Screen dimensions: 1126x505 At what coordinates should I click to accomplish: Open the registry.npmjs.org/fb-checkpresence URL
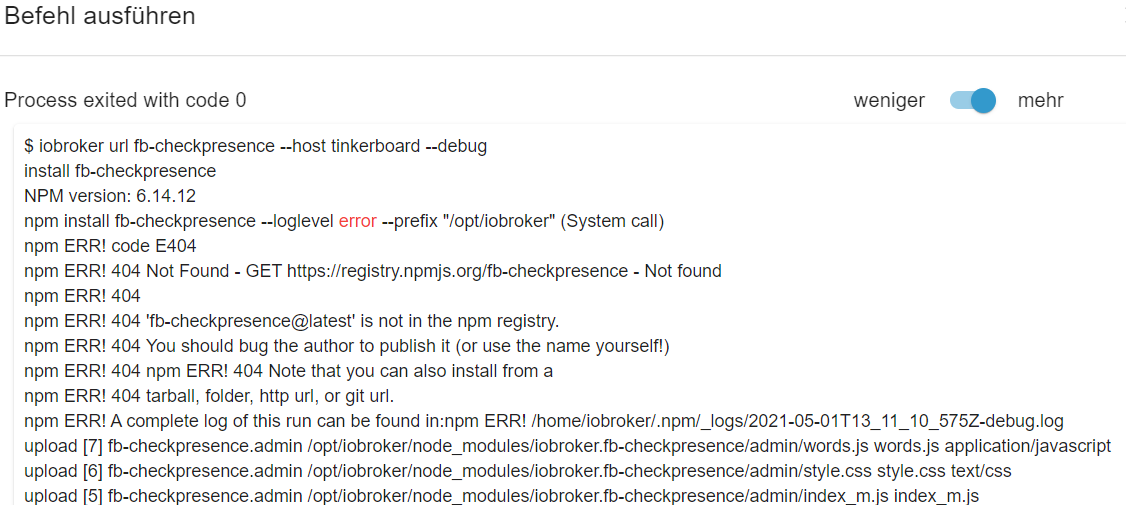[457, 272]
